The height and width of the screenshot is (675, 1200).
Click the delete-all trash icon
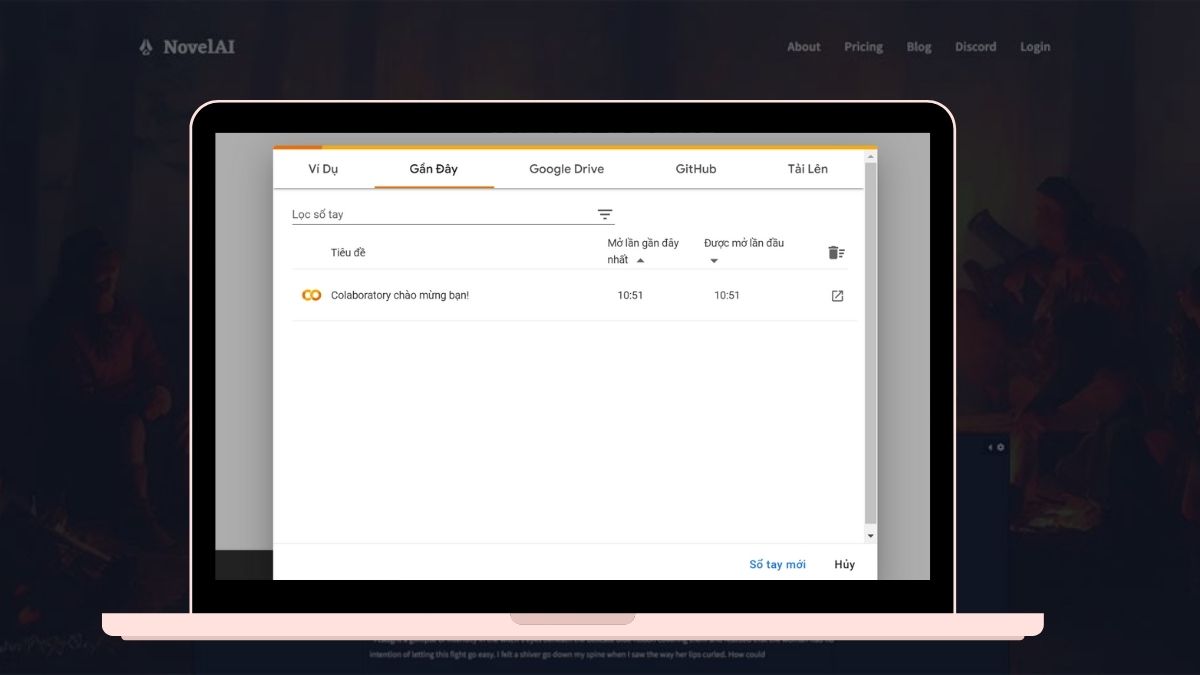tap(837, 252)
